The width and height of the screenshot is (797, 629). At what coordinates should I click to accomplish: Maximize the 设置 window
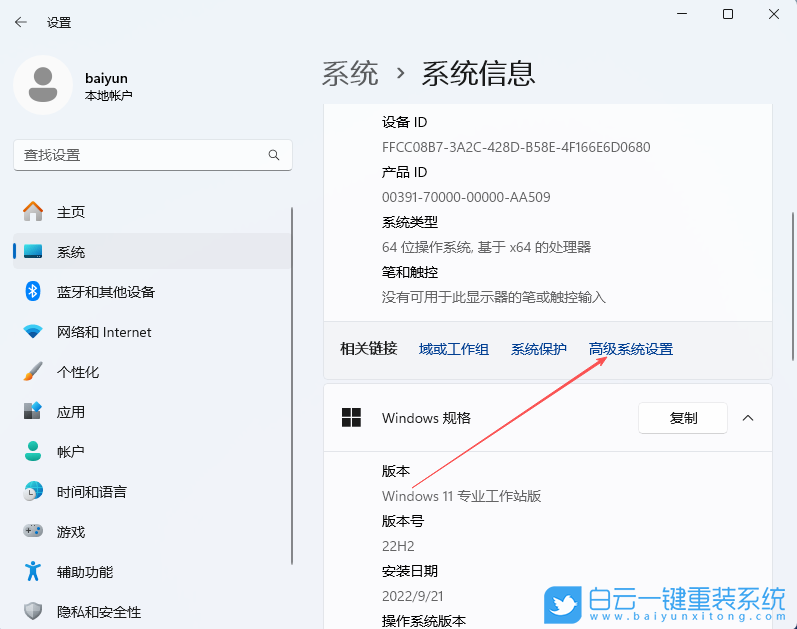pyautogui.click(x=728, y=14)
